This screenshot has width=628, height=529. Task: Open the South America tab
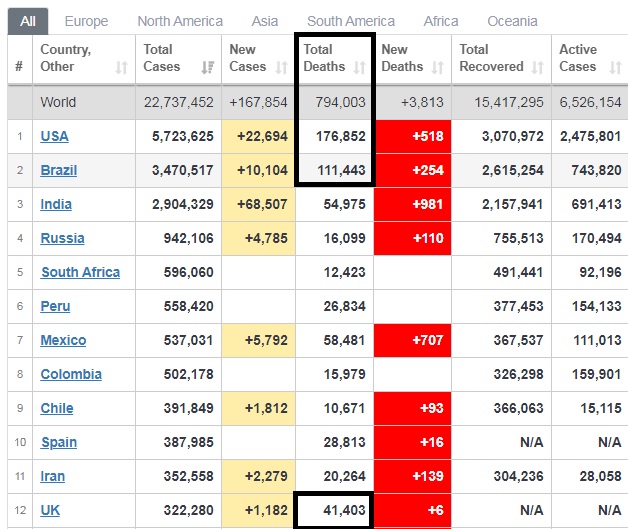(x=351, y=21)
